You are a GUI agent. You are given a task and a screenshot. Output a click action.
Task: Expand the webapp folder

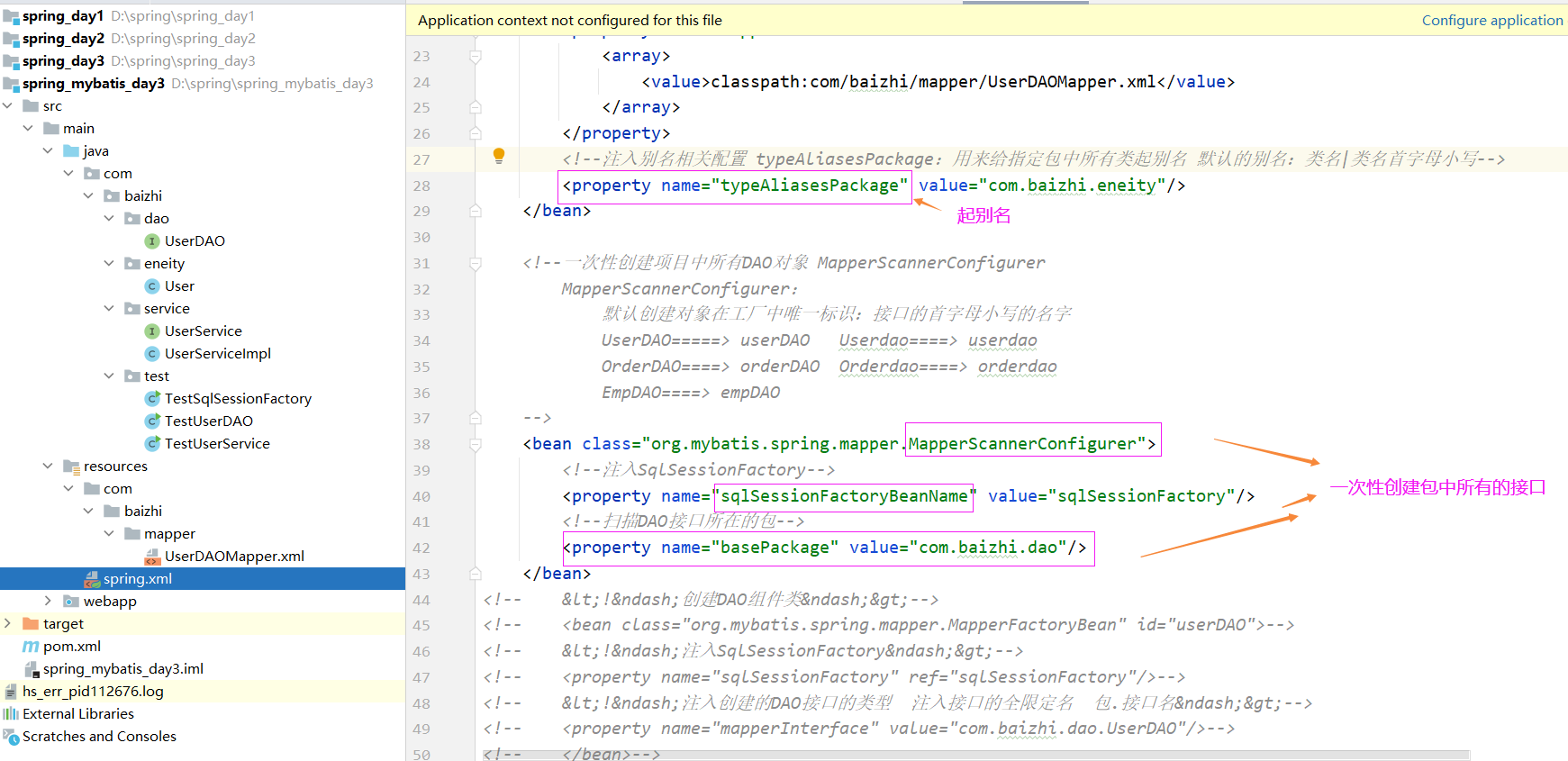(x=48, y=602)
